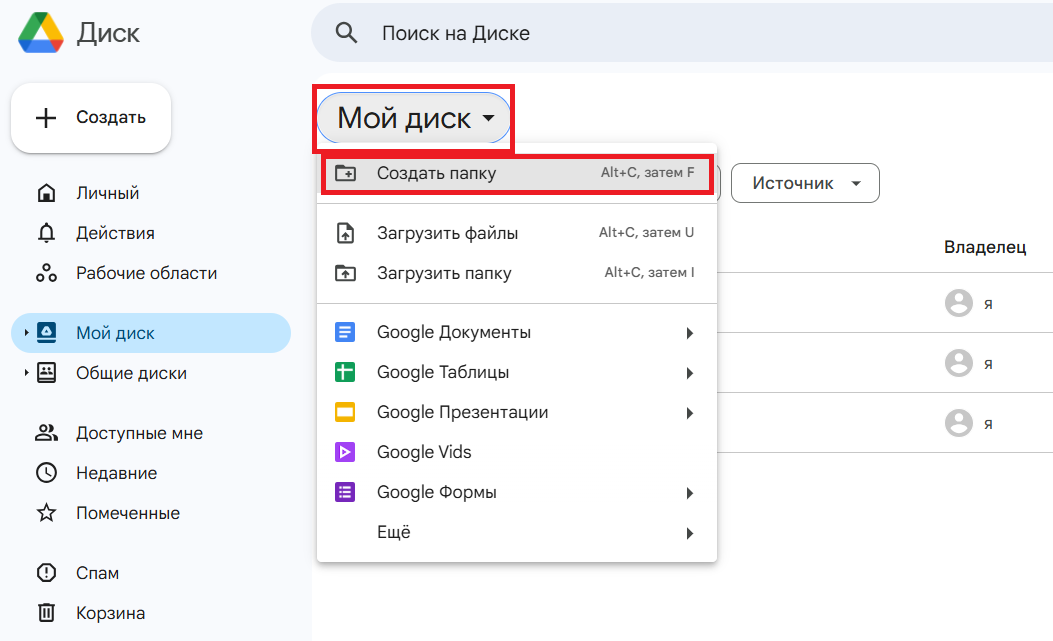Open the Мой диск header dropdown
The width and height of the screenshot is (1053, 641).
pos(415,118)
